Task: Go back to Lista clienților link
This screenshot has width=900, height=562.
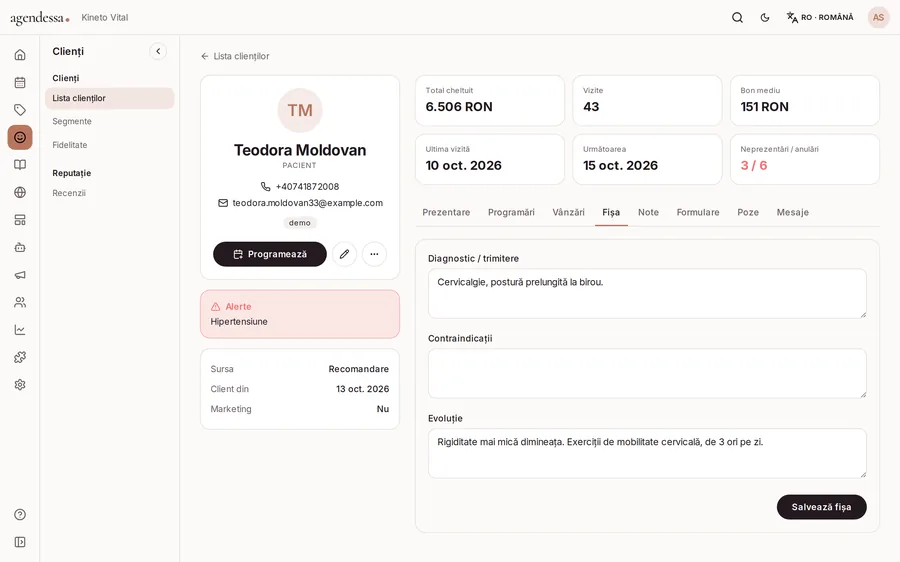Action: point(235,56)
